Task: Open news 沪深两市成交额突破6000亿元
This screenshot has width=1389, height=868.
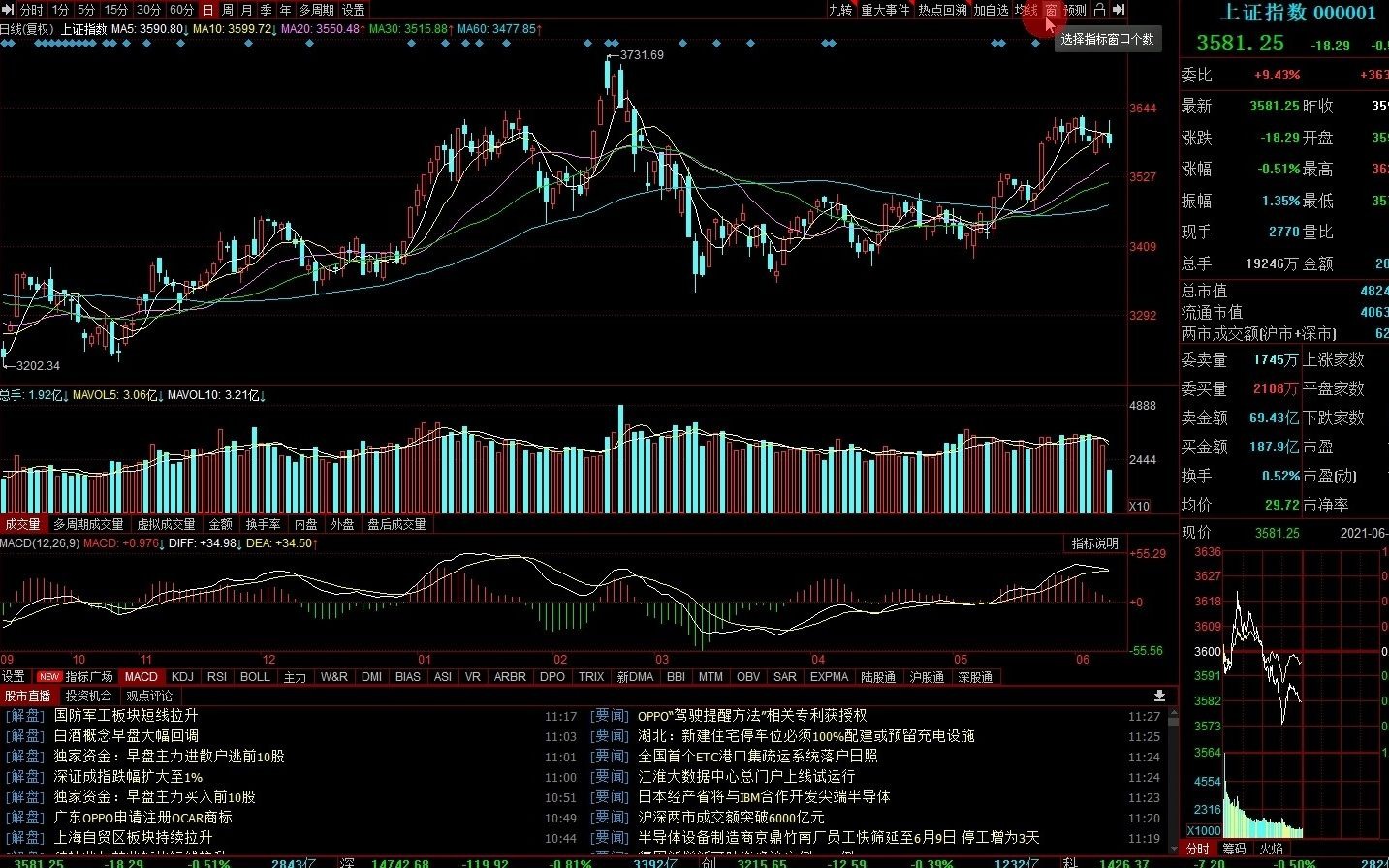Action: click(731, 817)
